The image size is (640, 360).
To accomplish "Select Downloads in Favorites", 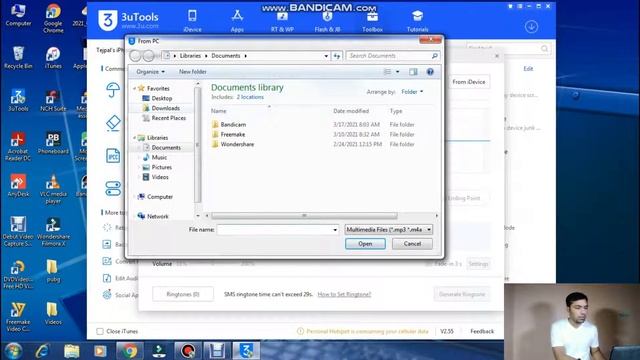I will tap(161, 108).
